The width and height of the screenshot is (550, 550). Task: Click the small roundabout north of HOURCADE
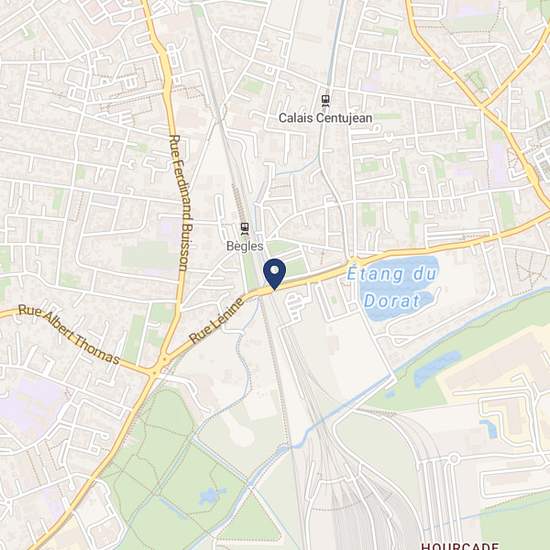(x=454, y=458)
